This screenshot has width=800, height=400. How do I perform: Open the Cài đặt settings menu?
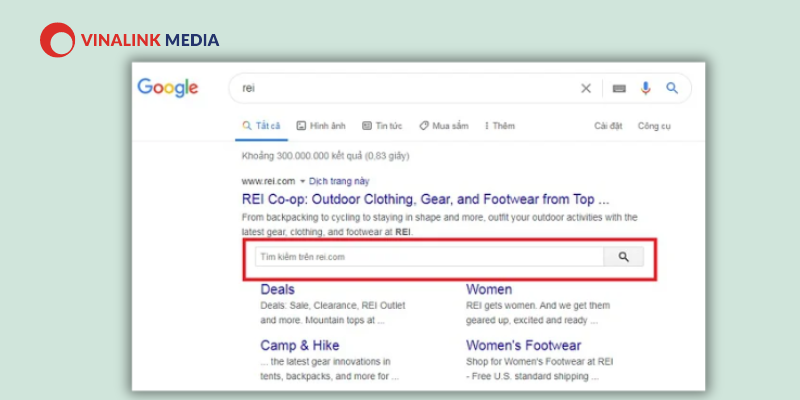point(608,126)
